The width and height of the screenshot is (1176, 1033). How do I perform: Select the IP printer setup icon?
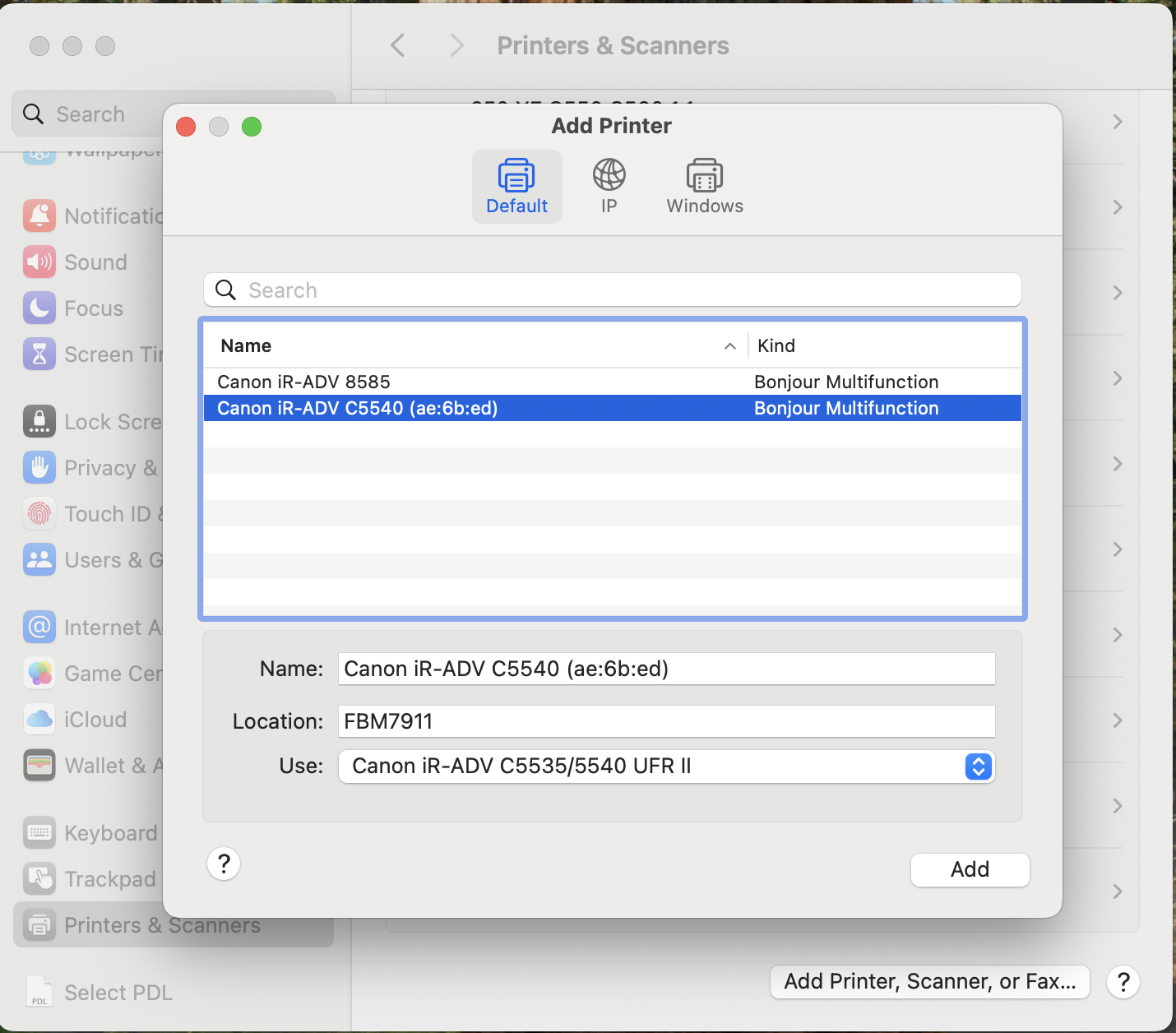609,185
